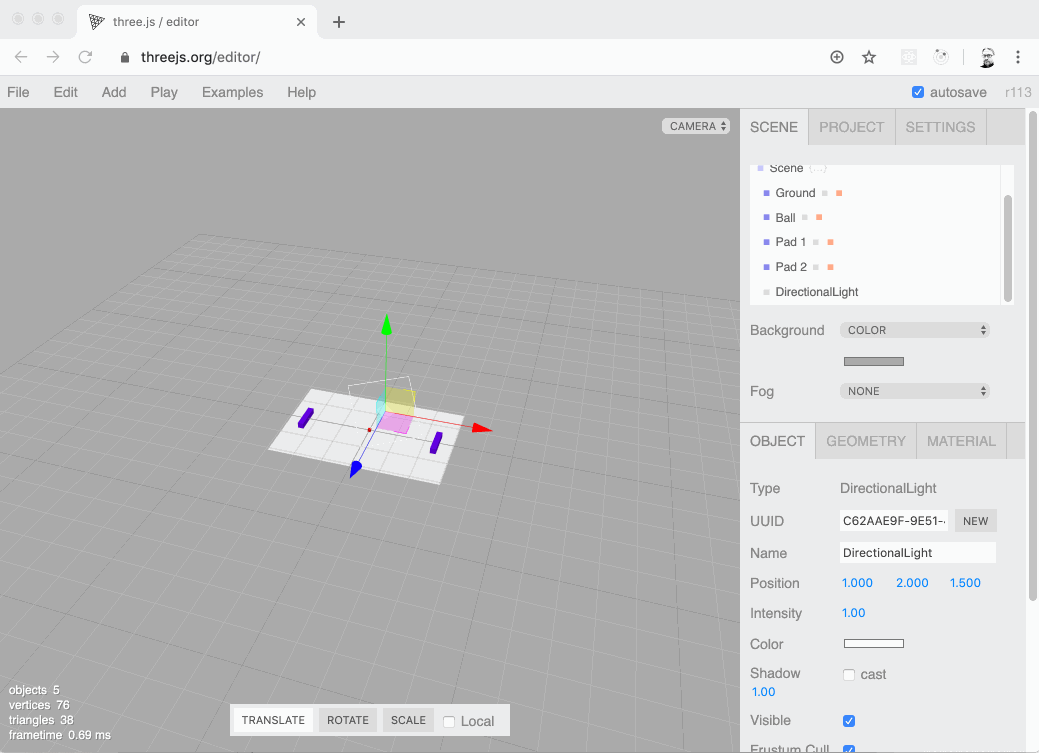
Task: Select the SCALE mode button
Action: (x=408, y=720)
